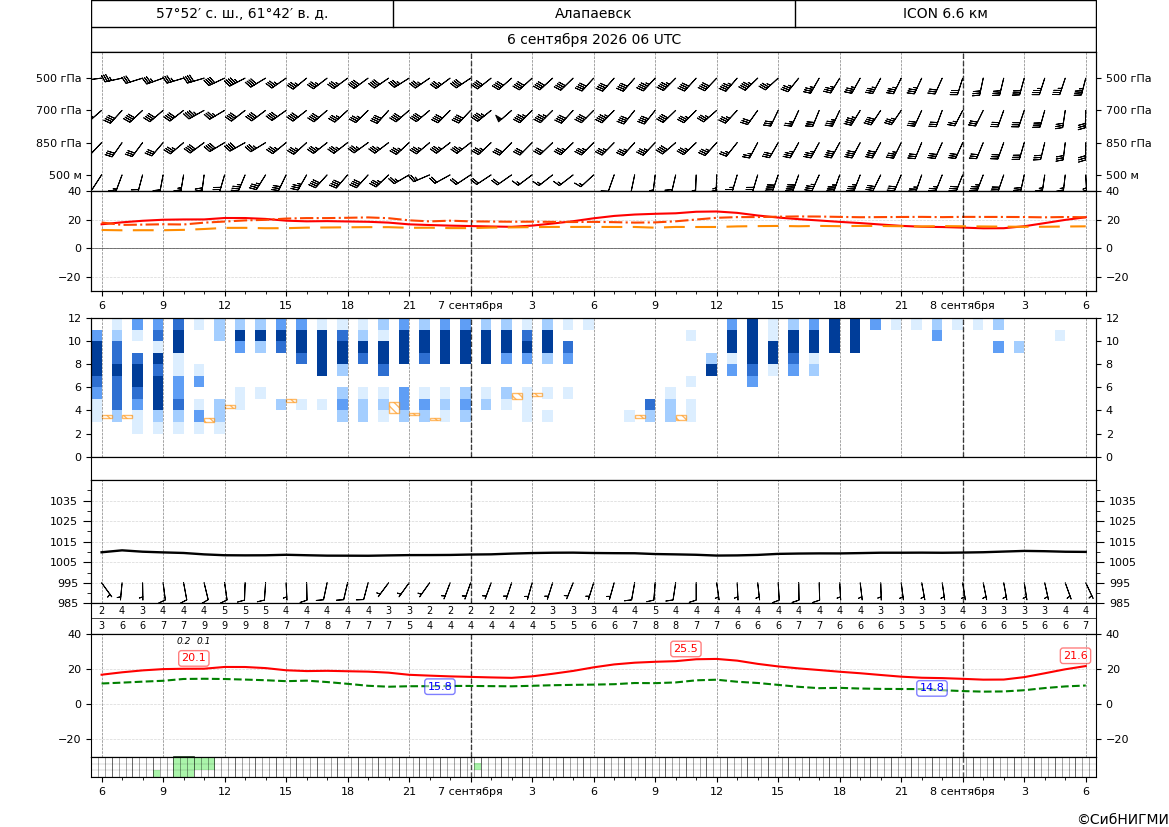This screenshot has height=827, width=1169.
Task: Click the 8 сентября bottom axis marker
Action: point(962,791)
